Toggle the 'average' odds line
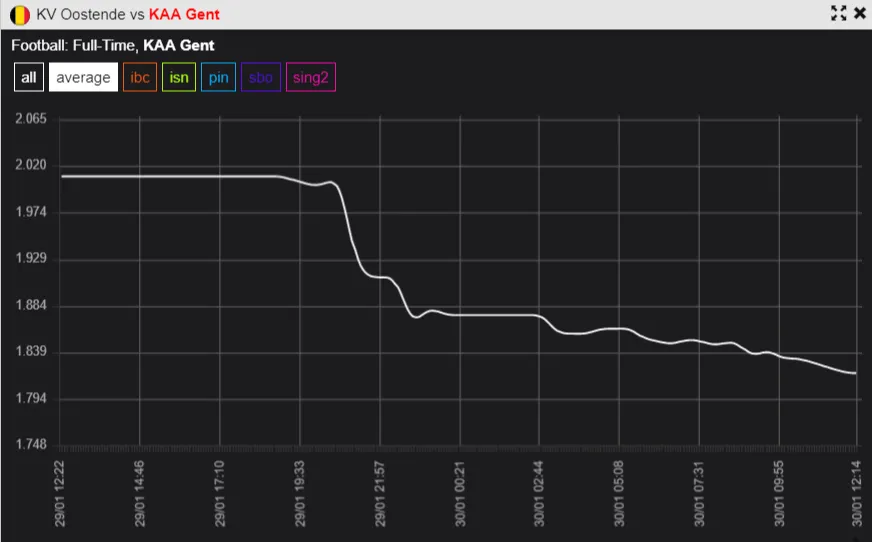872x542 pixels. point(83,77)
